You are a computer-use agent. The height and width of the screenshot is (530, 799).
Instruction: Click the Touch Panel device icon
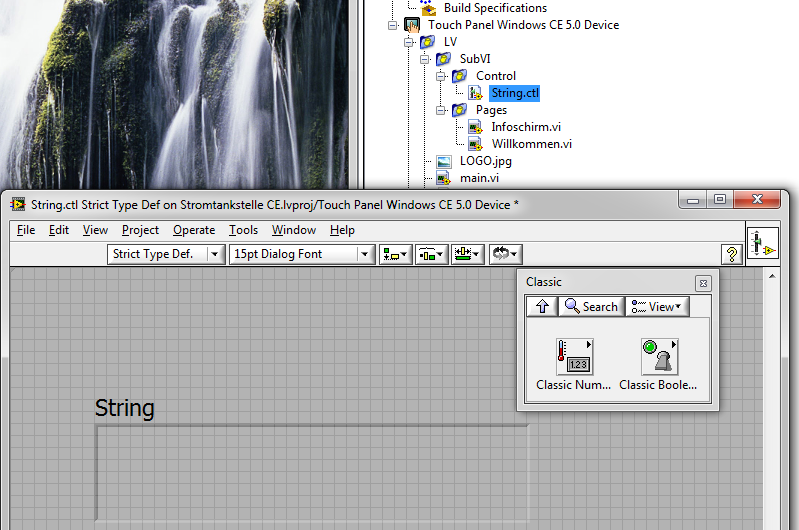point(412,24)
